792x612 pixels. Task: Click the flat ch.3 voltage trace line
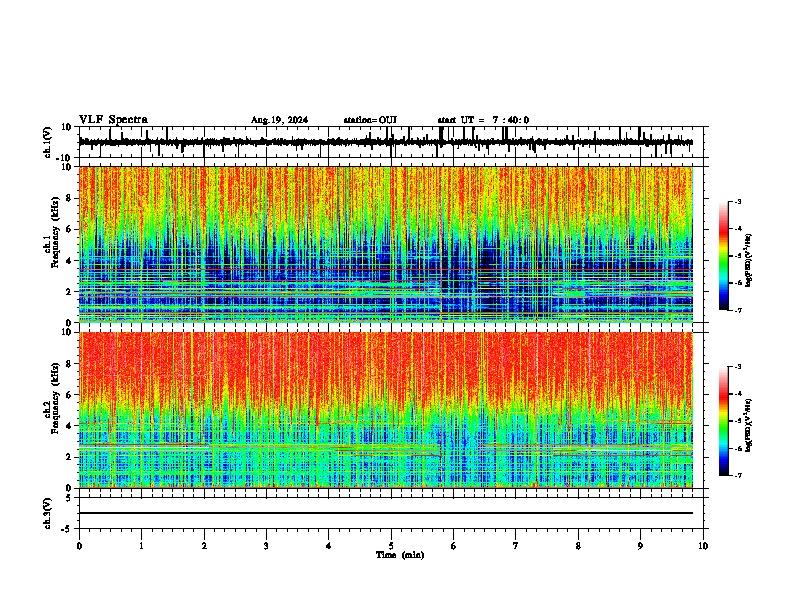(385, 513)
